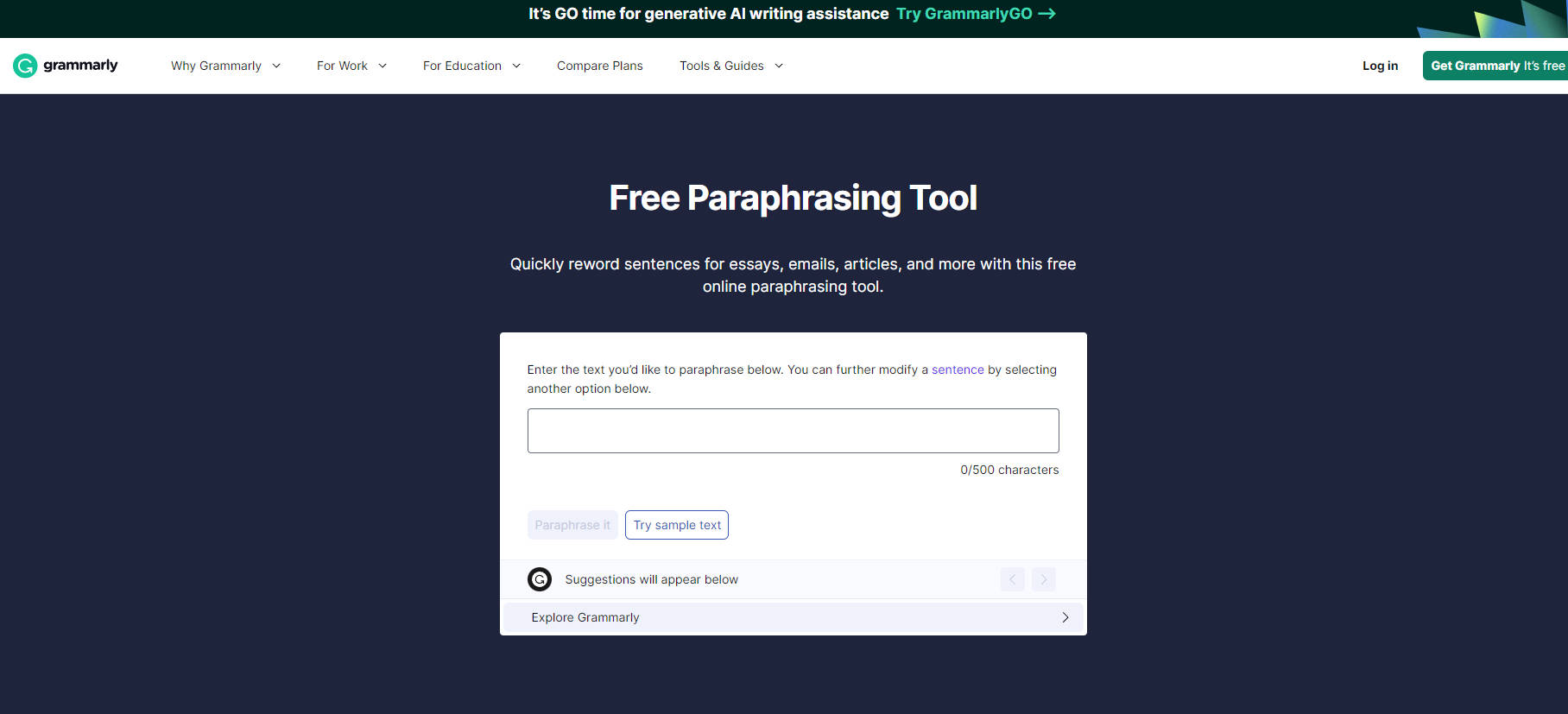Click the Try GrammarlyGO link
Screen dimensions: 1568x714
(976, 14)
